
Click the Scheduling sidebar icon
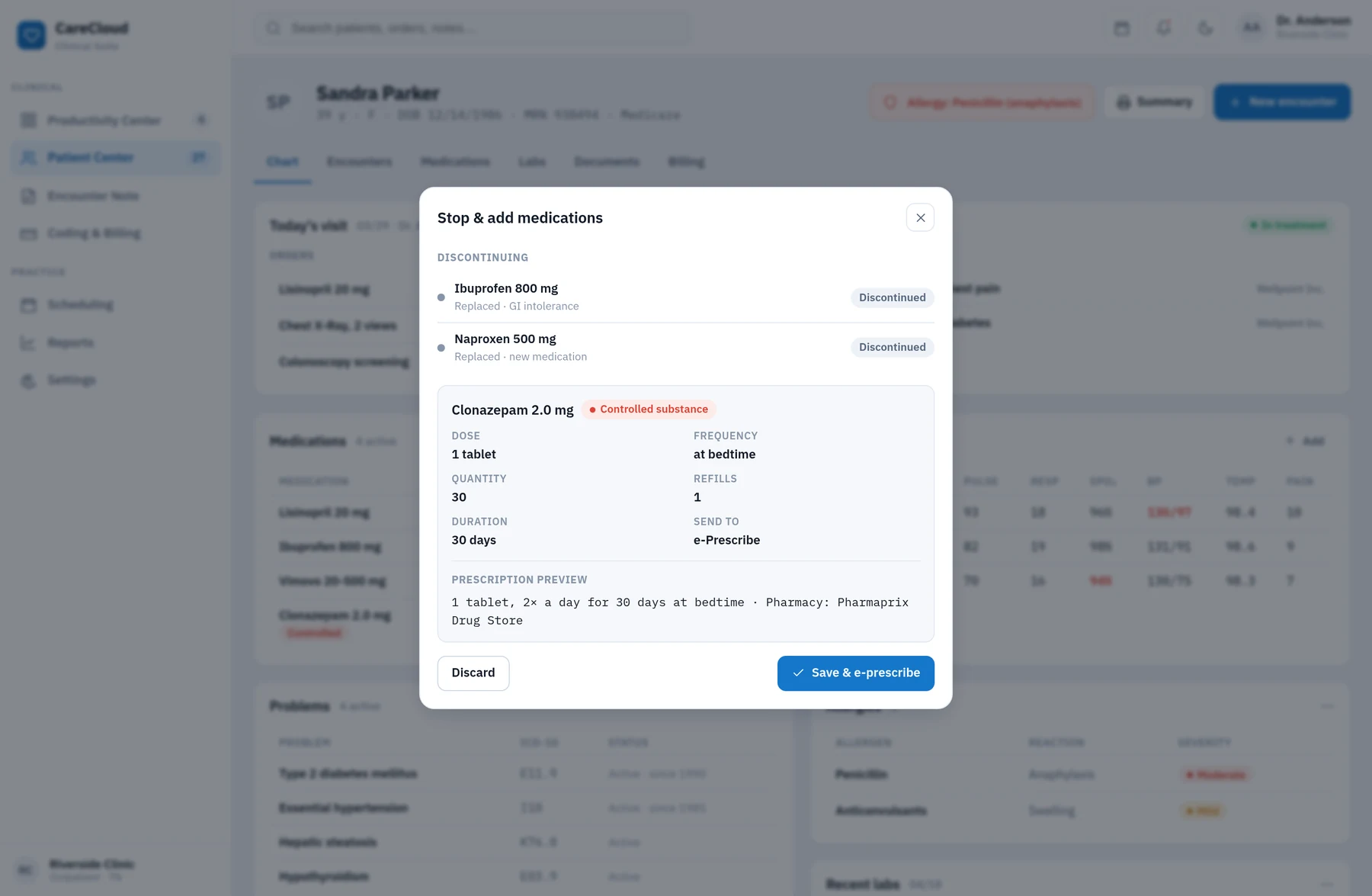click(29, 305)
